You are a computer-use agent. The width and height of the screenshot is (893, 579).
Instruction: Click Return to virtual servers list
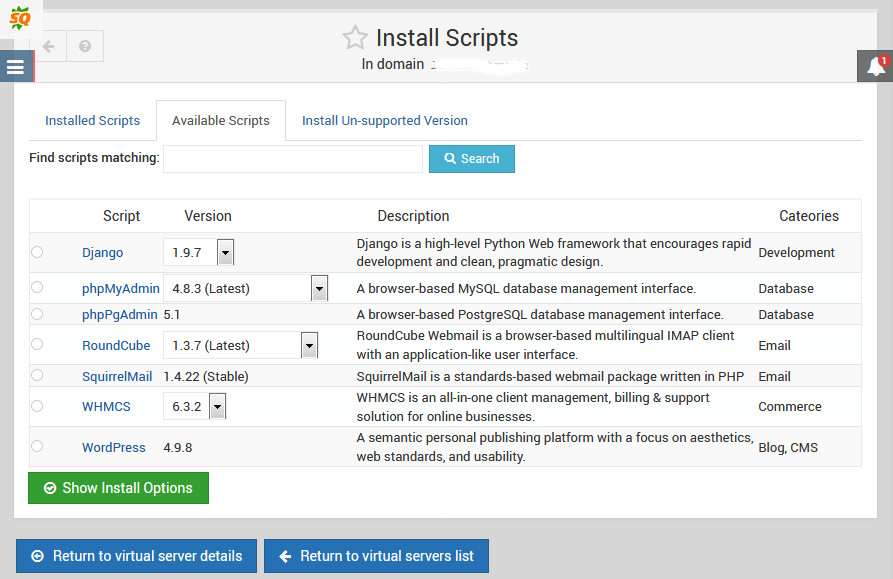tap(376, 556)
